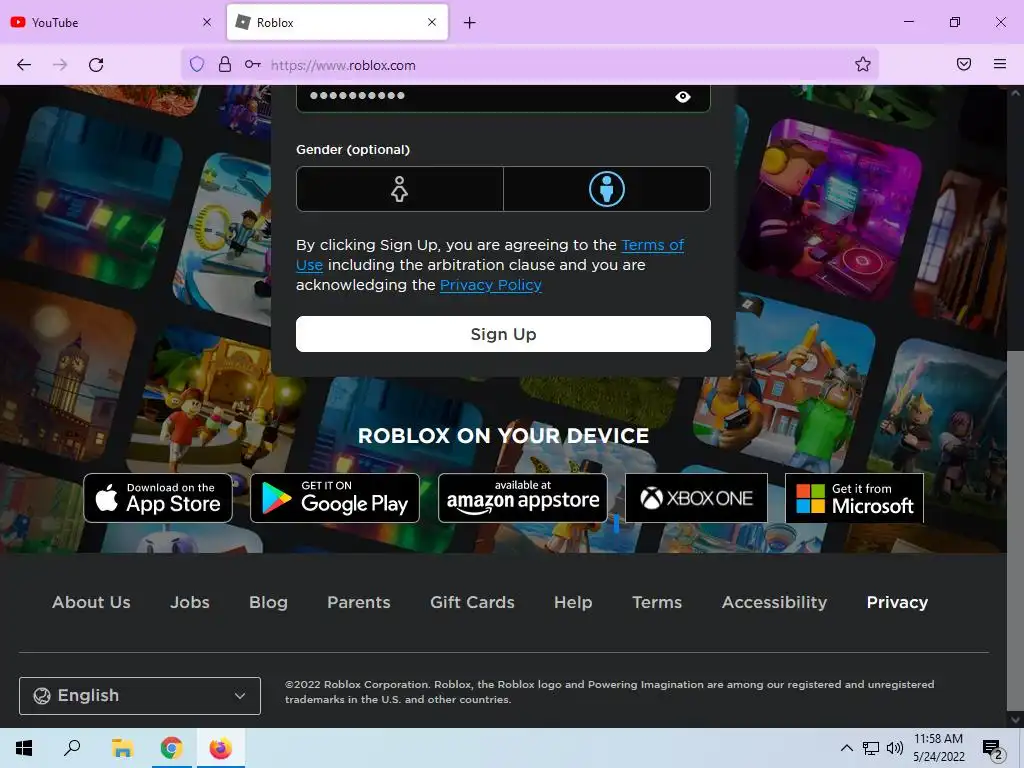Go back to previous page
1024x768 pixels.
point(24,65)
